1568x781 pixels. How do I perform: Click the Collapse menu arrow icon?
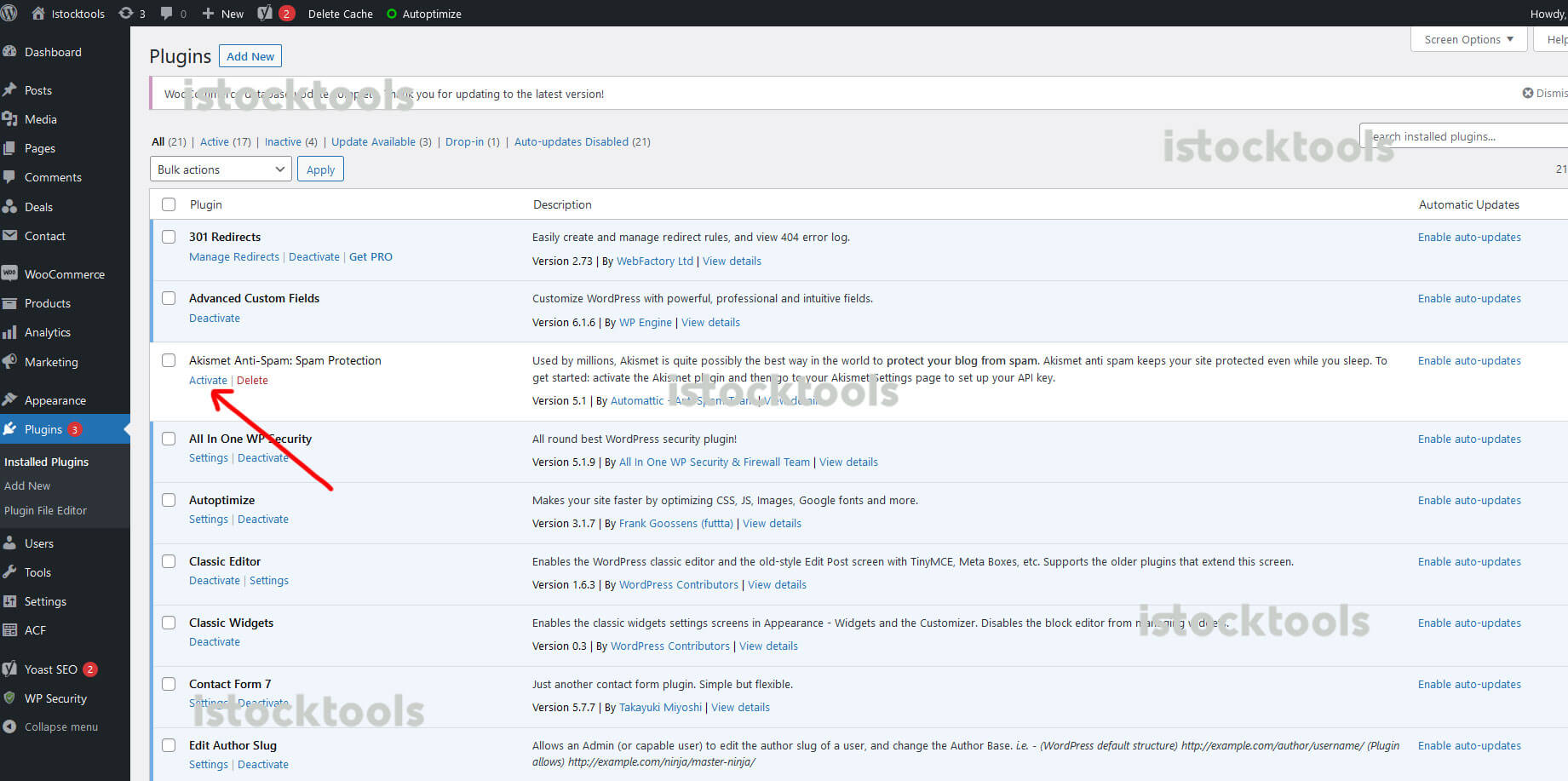9,726
